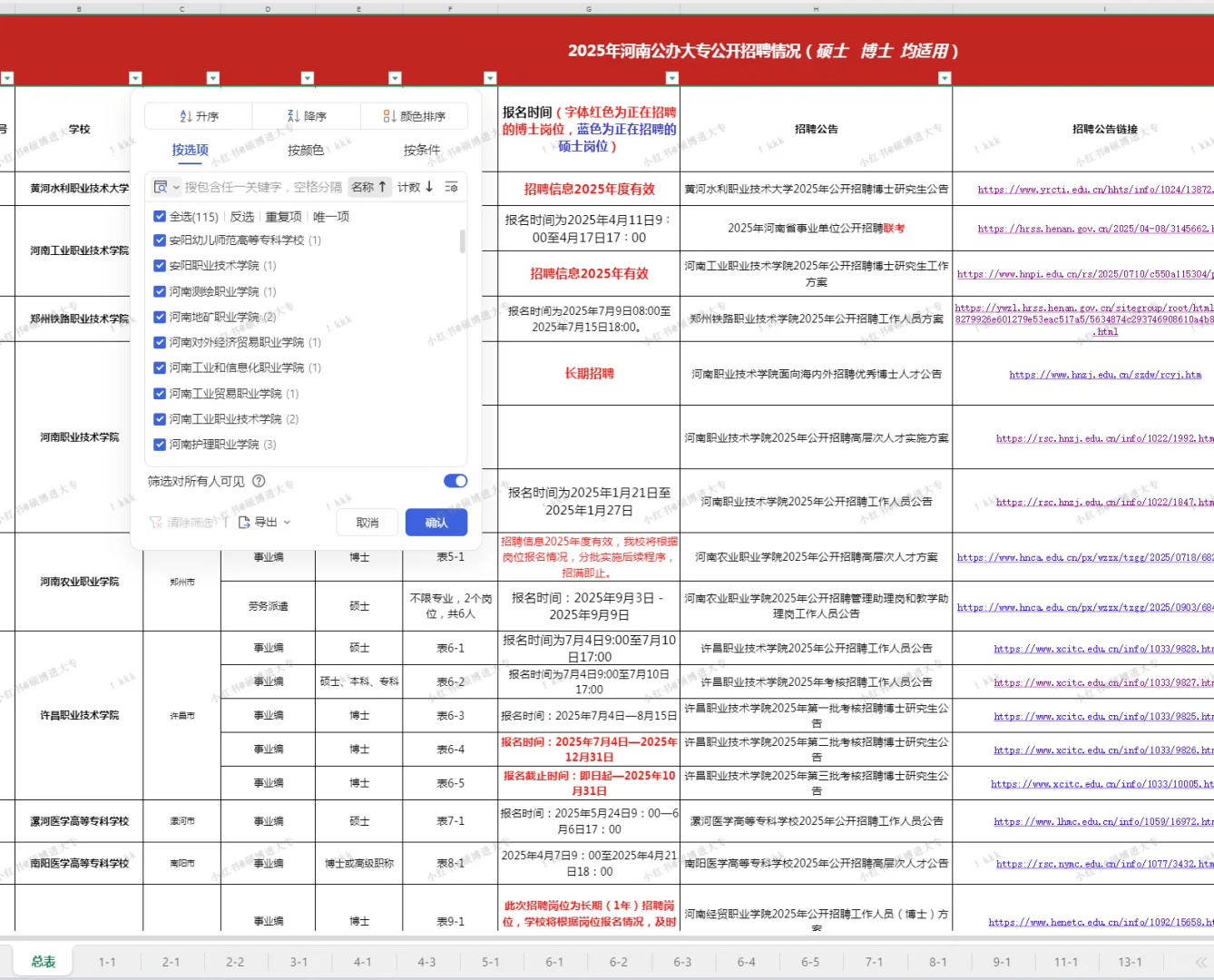Open the 6-3 sheet tab

682,962
